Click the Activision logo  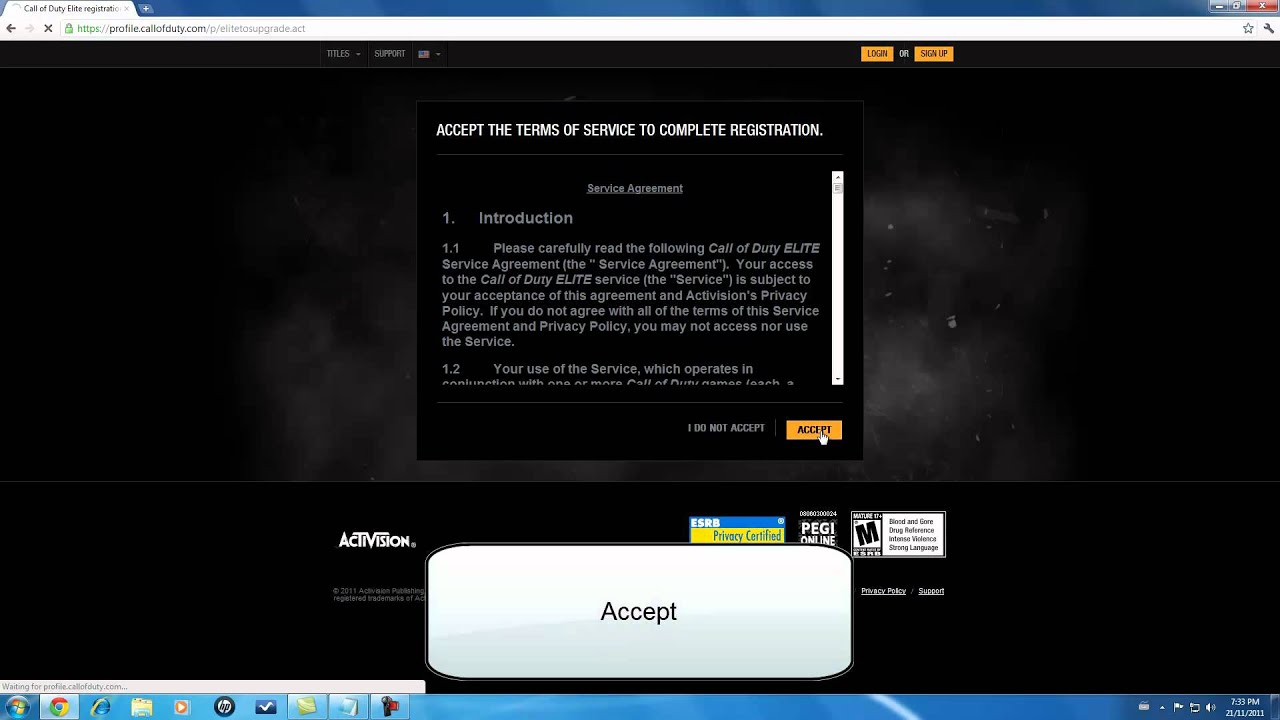tap(377, 540)
